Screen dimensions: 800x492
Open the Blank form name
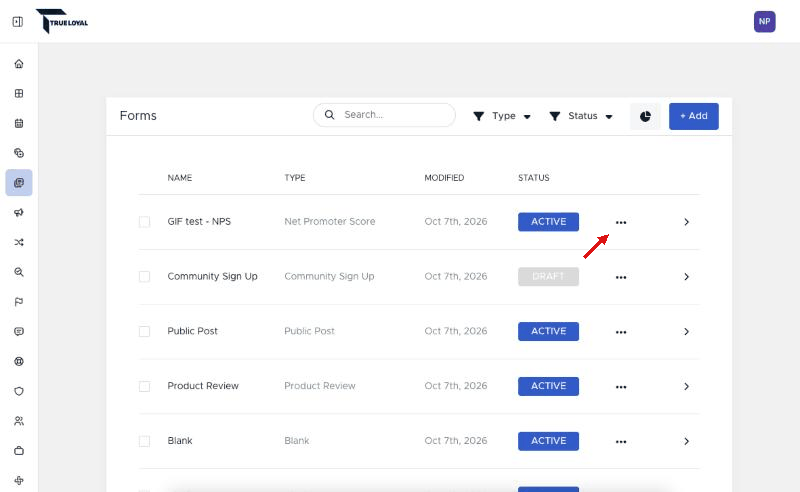tap(180, 440)
